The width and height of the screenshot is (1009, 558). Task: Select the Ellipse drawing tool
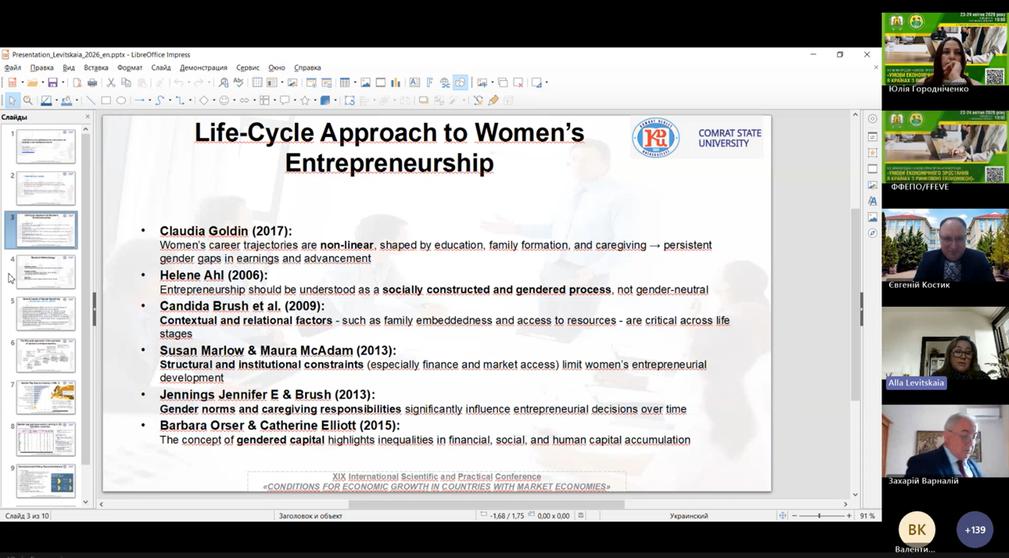point(121,101)
